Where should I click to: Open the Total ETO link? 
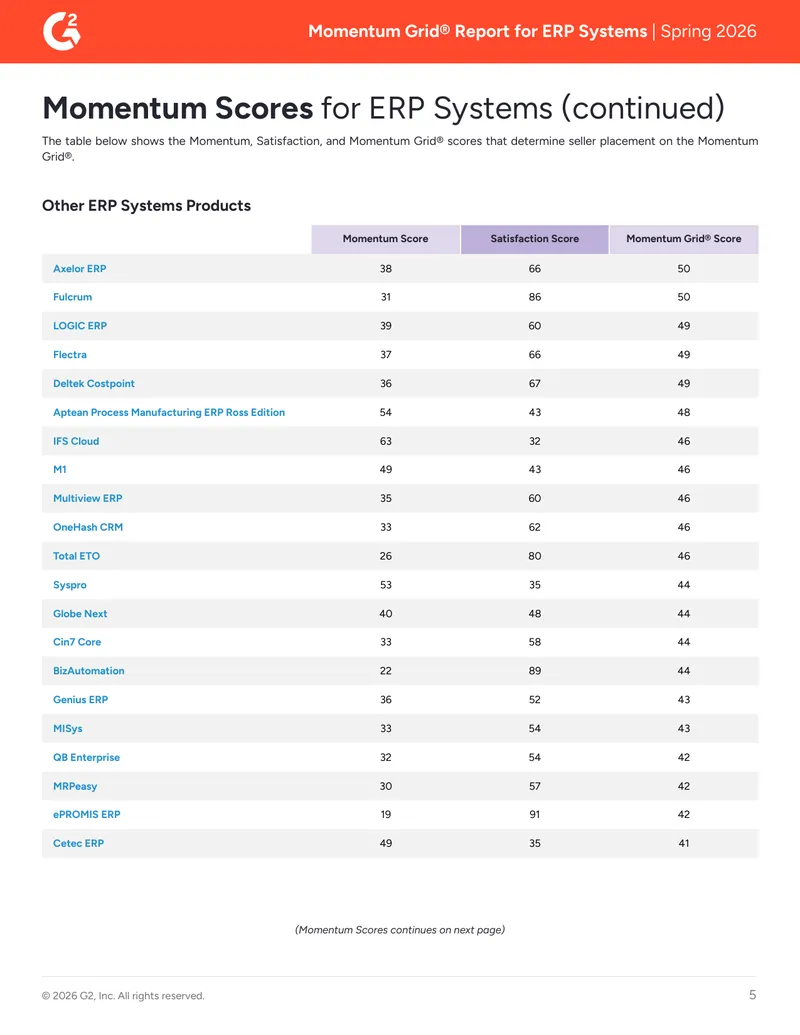coord(77,556)
